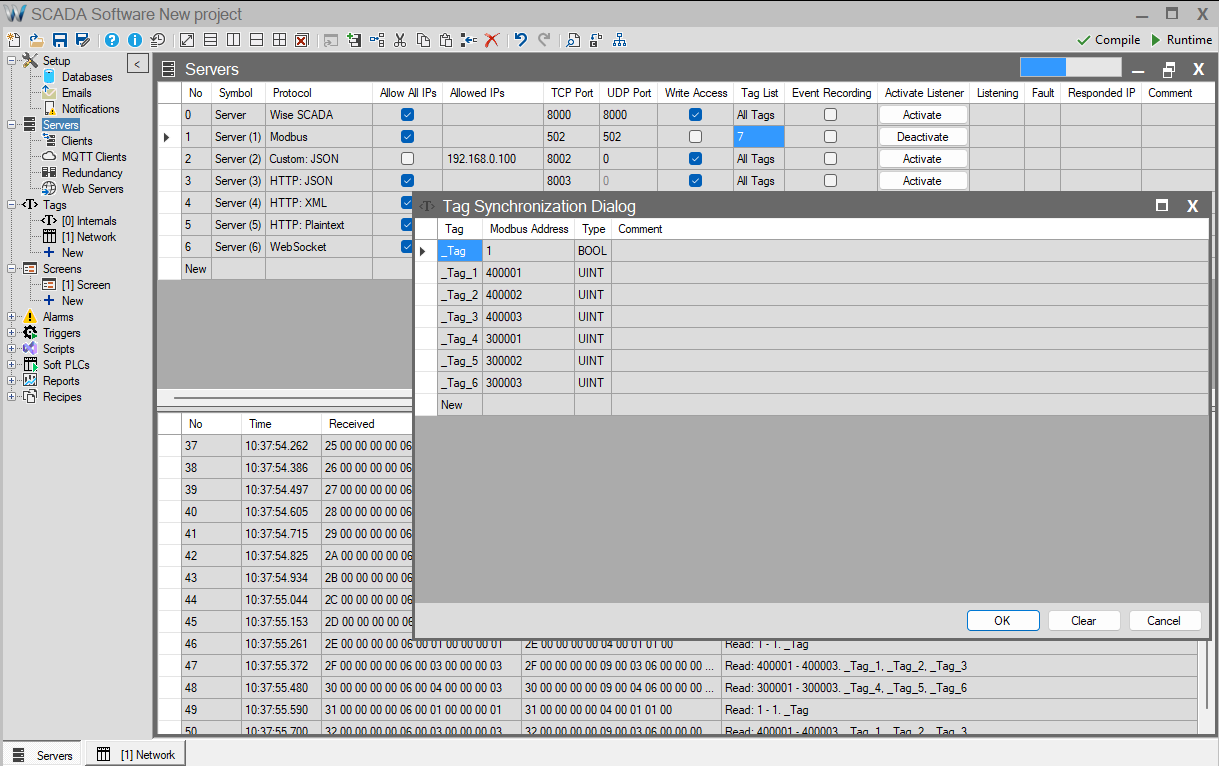Screen dimensions: 1219x766
Task: Click Runtime in the top menu
Action: (1181, 40)
